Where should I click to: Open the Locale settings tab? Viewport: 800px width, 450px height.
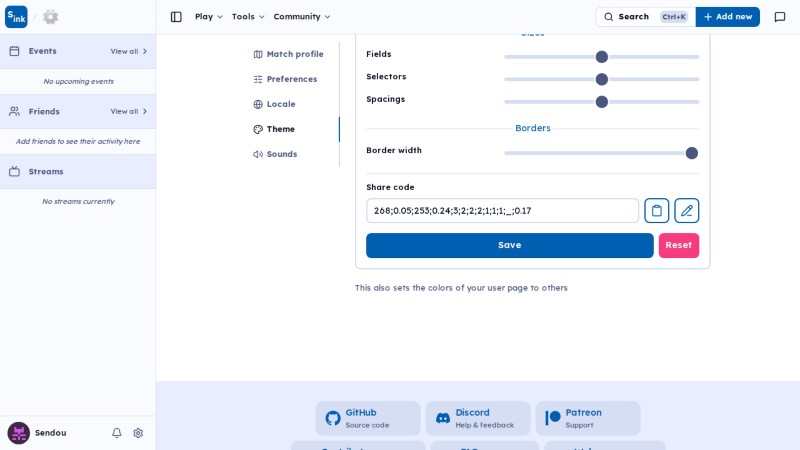click(274, 104)
